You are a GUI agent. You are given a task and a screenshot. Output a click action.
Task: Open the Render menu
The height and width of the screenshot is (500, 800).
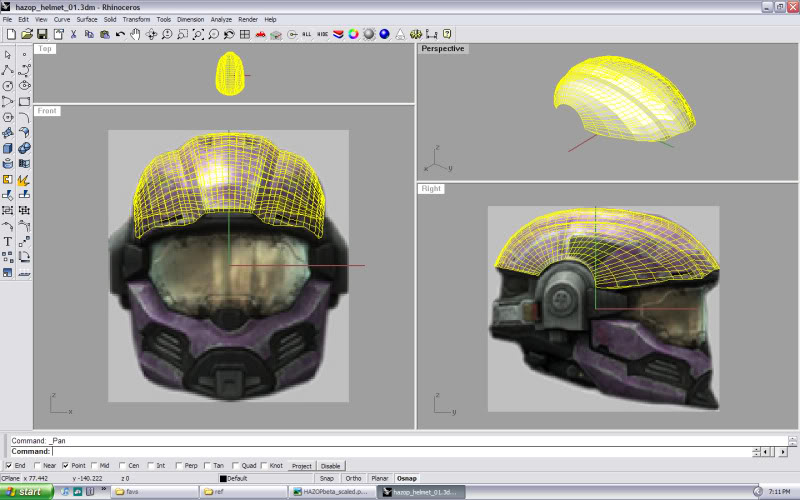coord(248,19)
